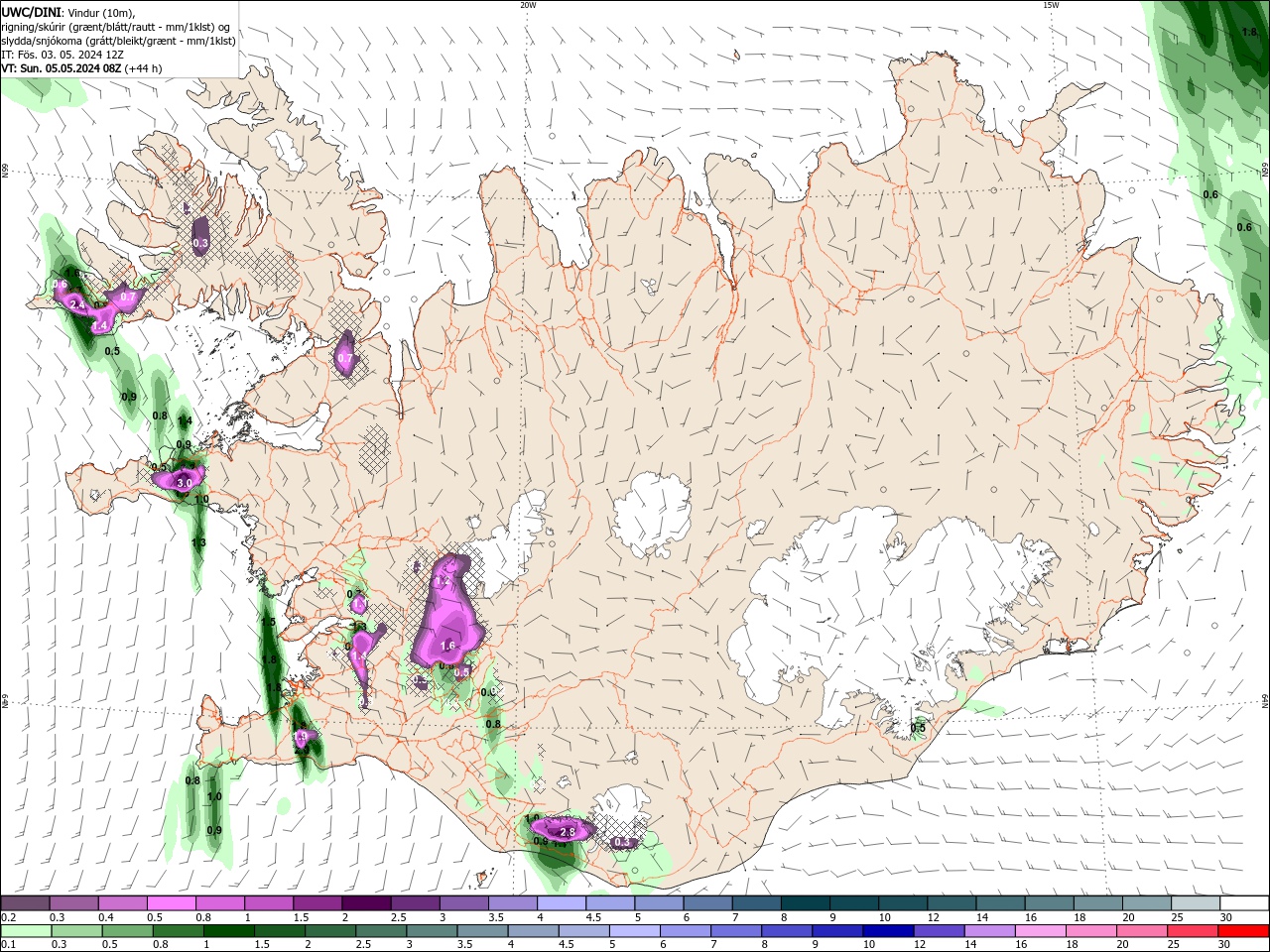Click the "1.6" value in the large purple patch
The image size is (1270, 952).
(x=447, y=646)
